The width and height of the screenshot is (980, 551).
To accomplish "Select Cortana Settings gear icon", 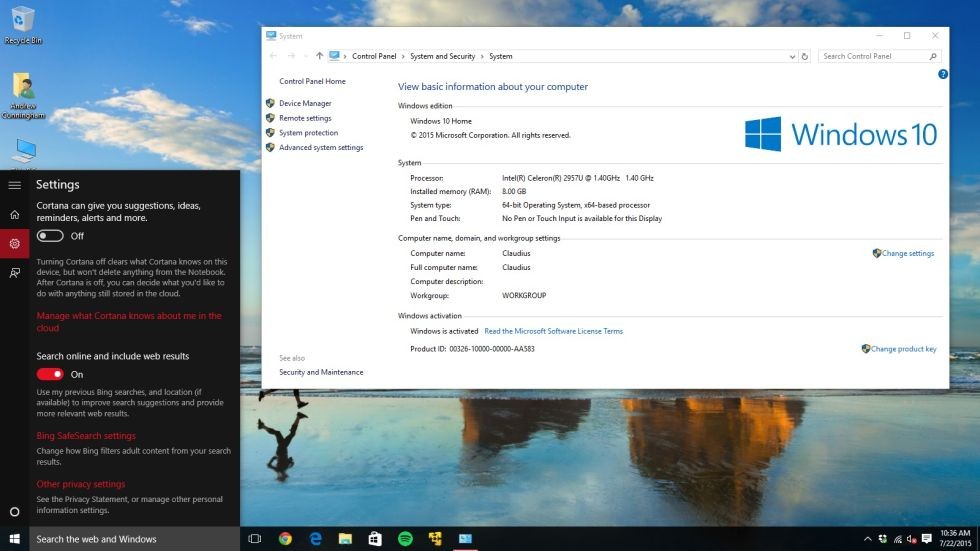I will coord(14,244).
